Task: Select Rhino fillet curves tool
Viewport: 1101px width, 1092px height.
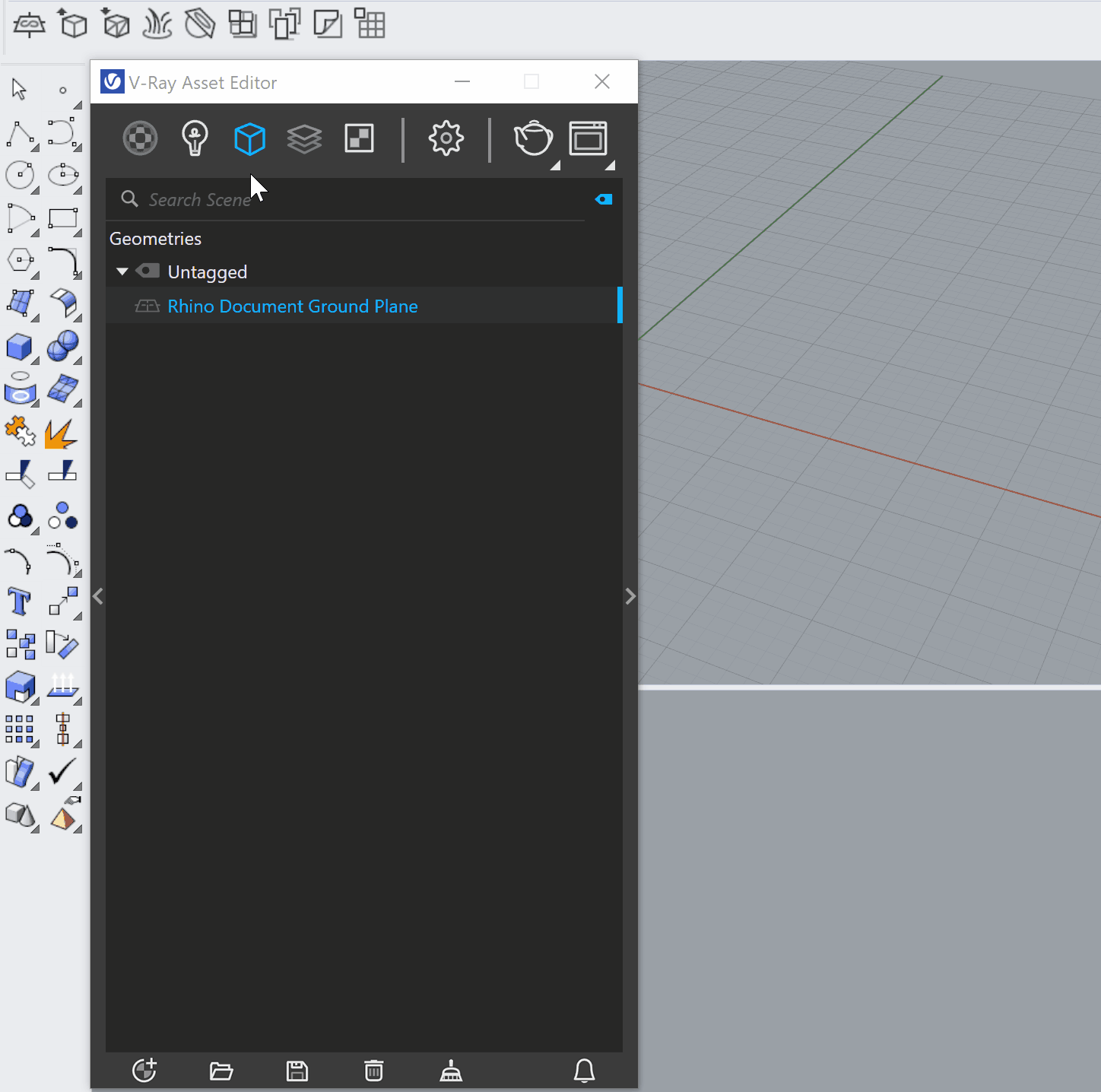Action: [x=63, y=261]
